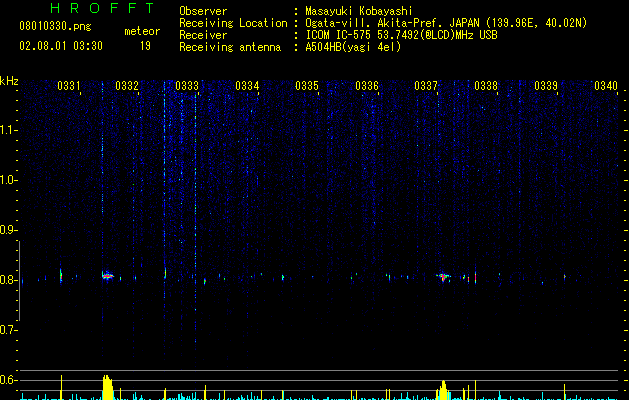The height and width of the screenshot is (400, 629).
Task: Click the date stamp 02.08.01 03:30
Action: (x=61, y=46)
